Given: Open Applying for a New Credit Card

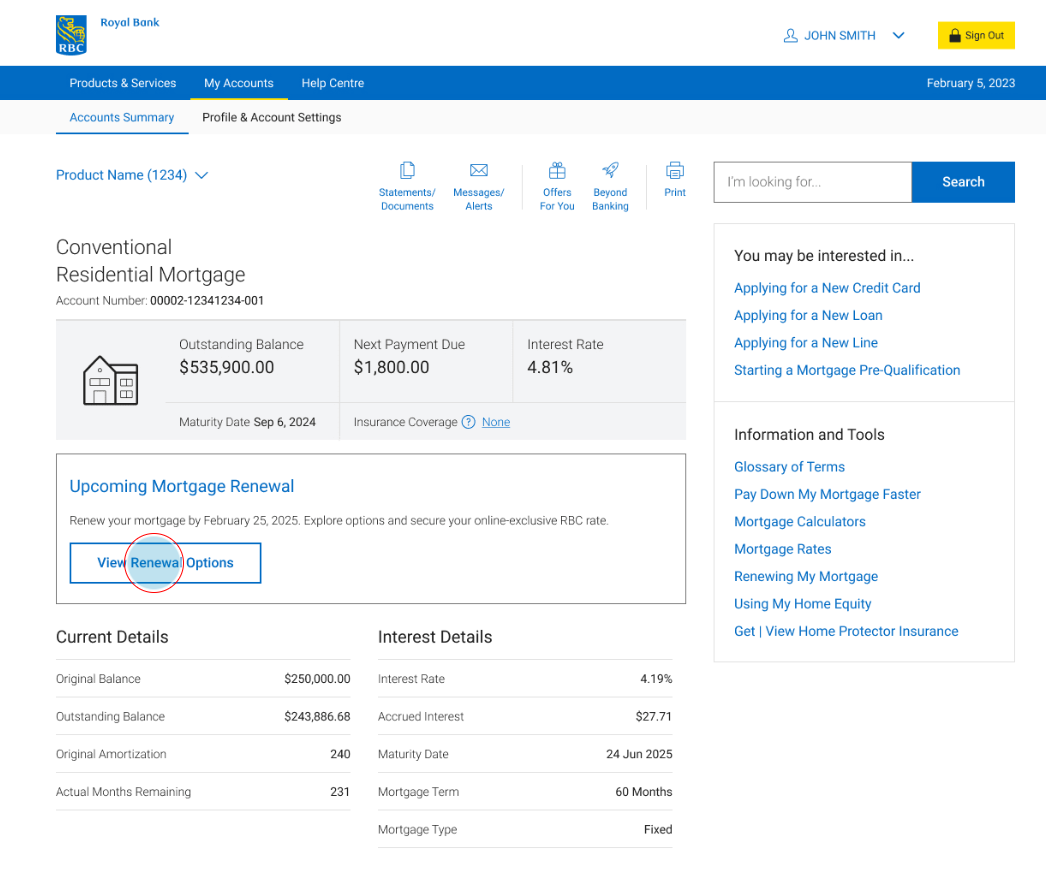Looking at the screenshot, I should pyautogui.click(x=827, y=288).
